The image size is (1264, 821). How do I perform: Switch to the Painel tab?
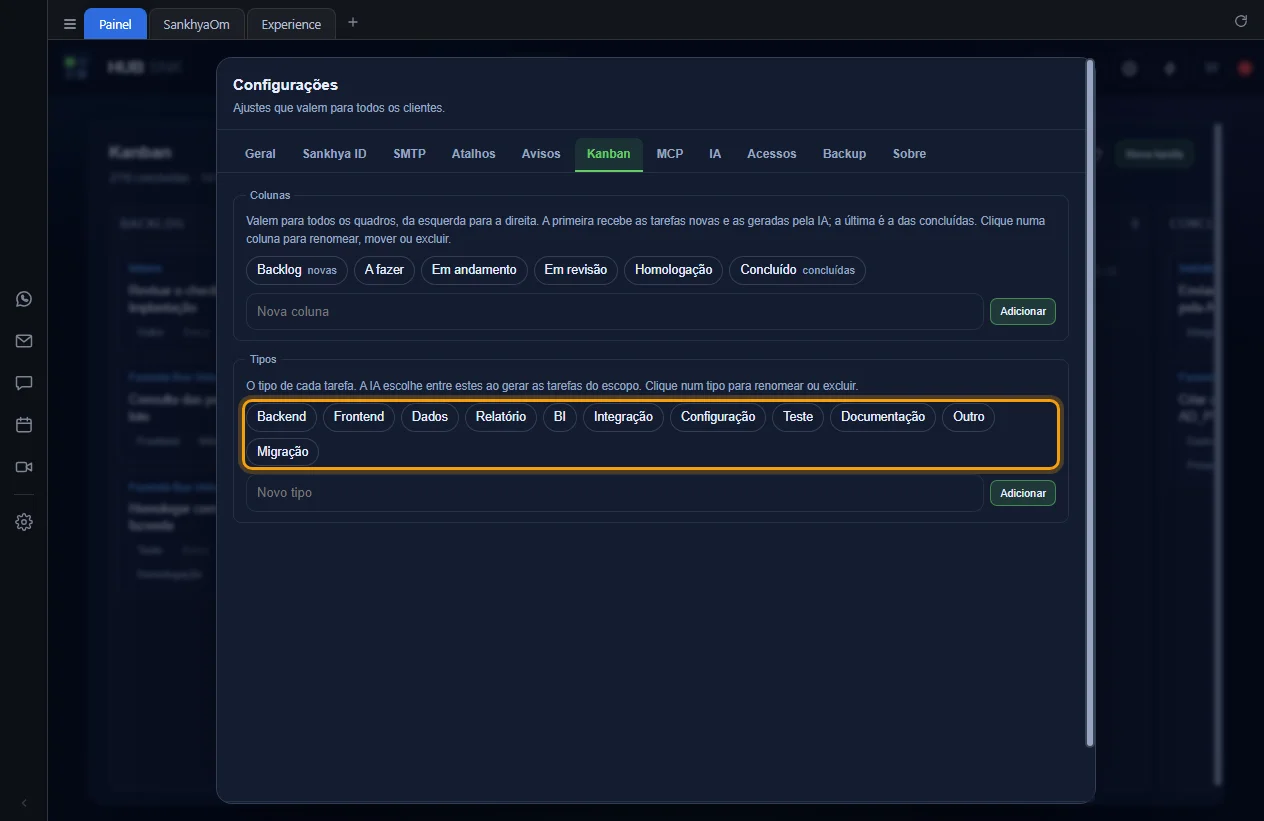[115, 24]
